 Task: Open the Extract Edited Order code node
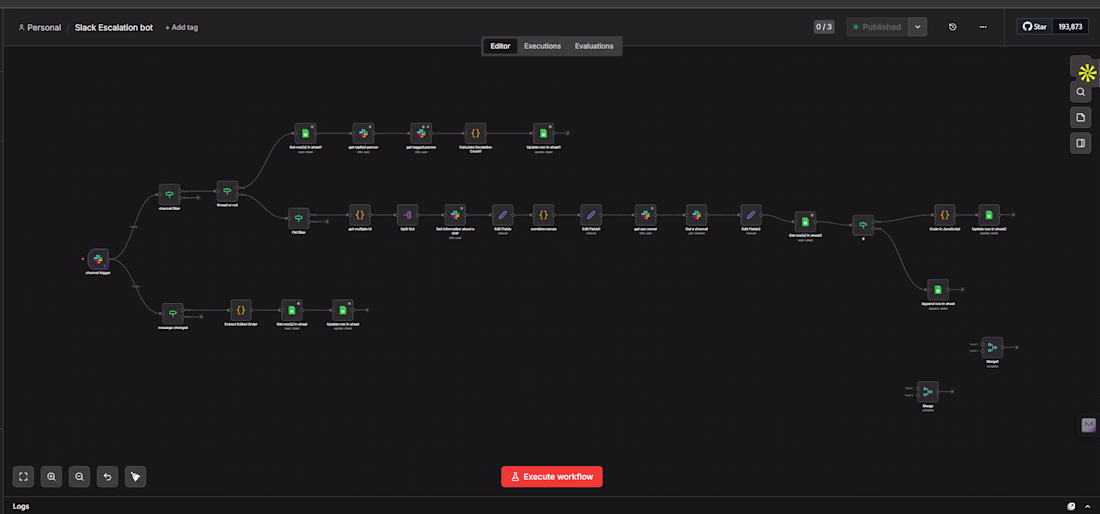(241, 310)
